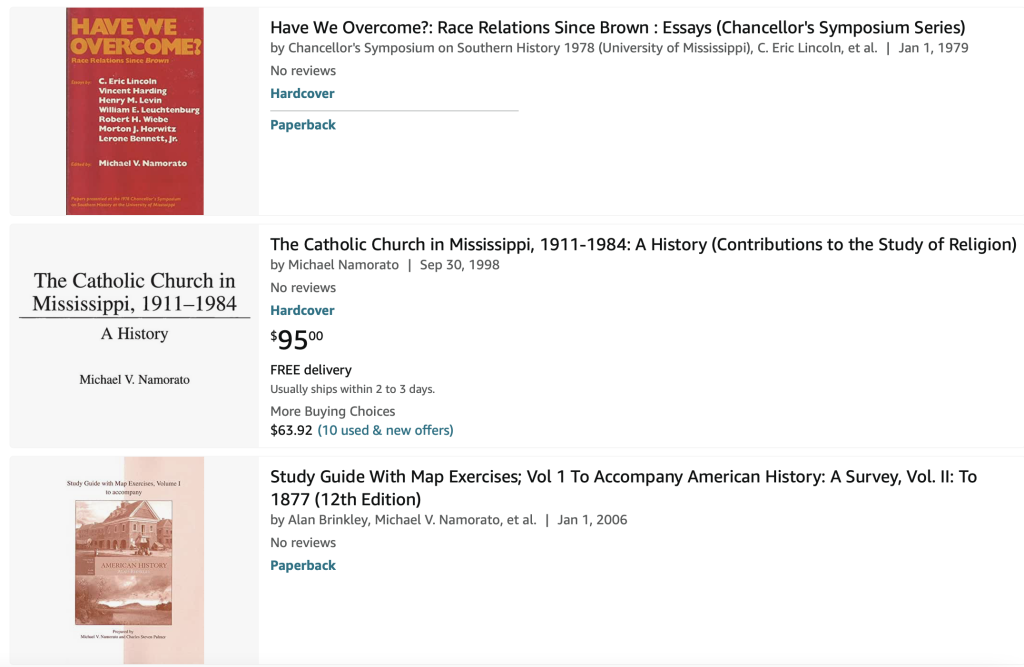The image size is (1024, 667).
Task: Click More Buying Choices text
Action: click(332, 411)
